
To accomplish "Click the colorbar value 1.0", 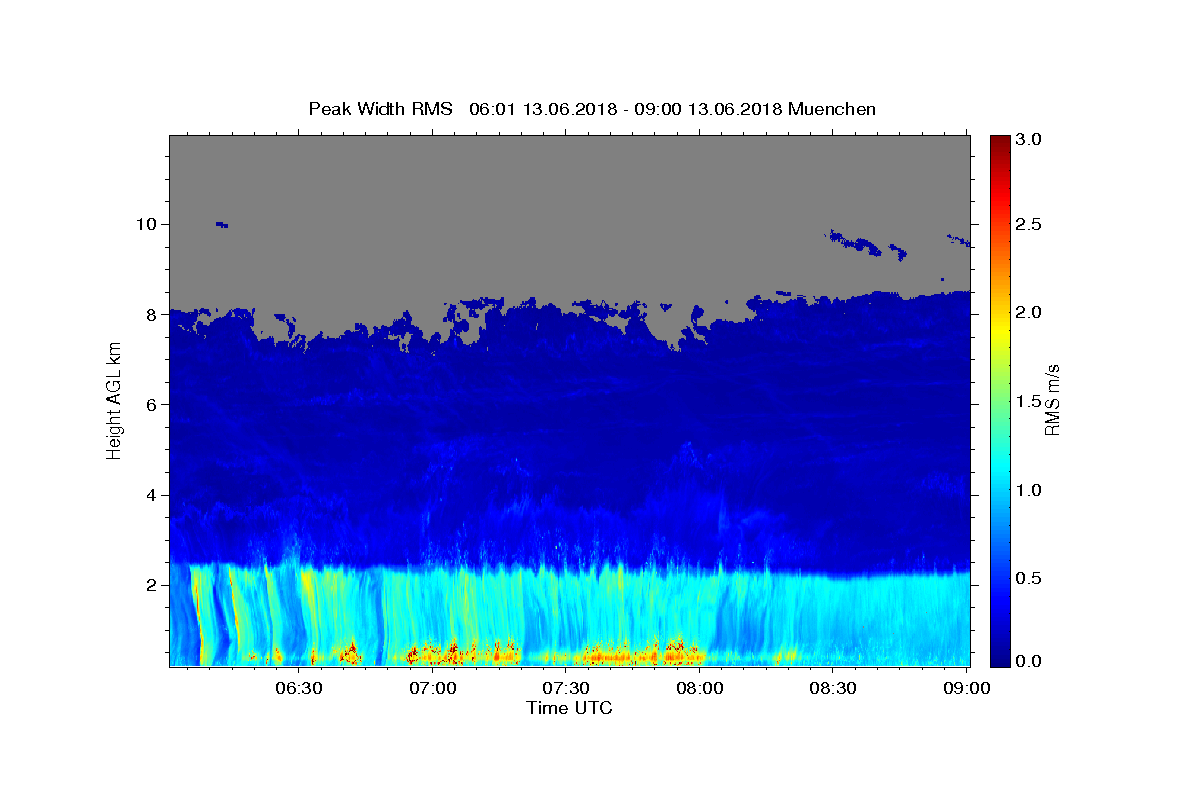I will click(x=1030, y=490).
